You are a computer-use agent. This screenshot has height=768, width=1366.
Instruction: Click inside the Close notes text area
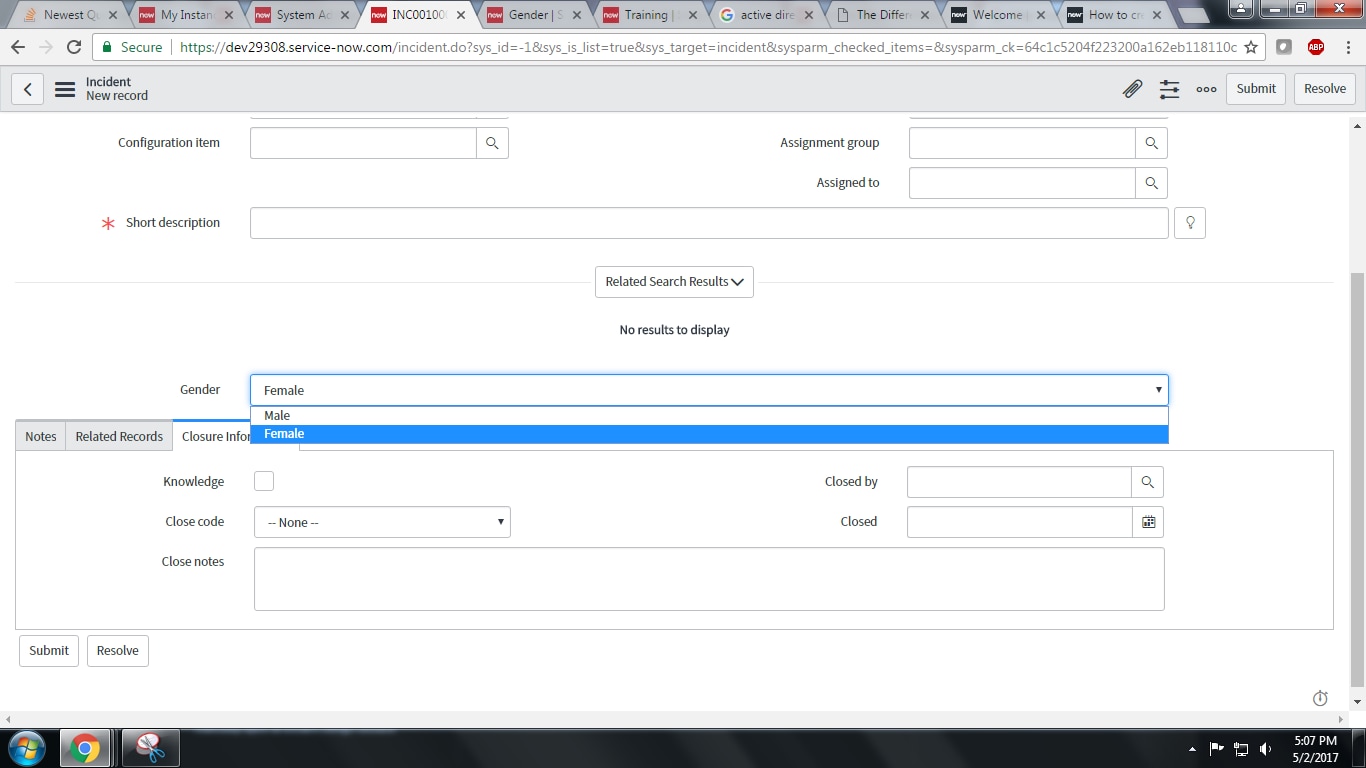tap(709, 578)
